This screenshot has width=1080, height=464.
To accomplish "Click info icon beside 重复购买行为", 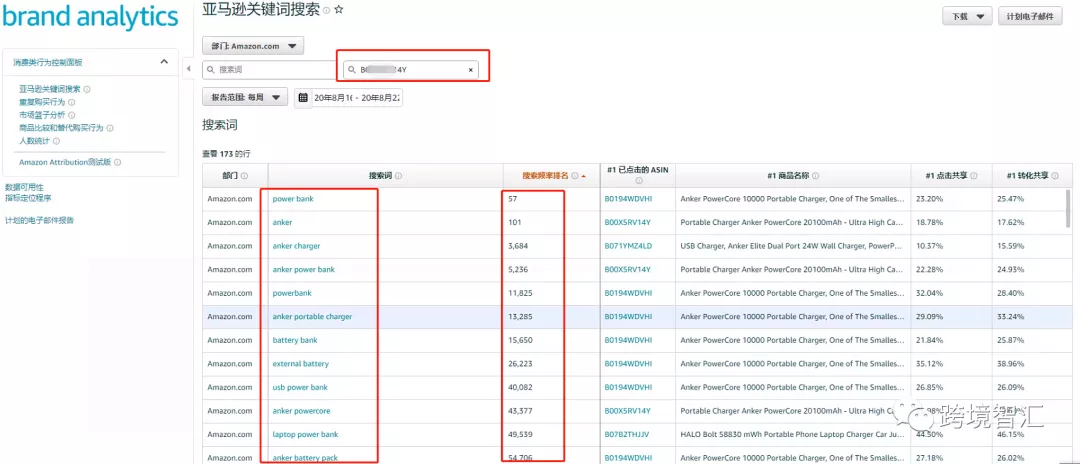I will pyautogui.click(x=72, y=102).
